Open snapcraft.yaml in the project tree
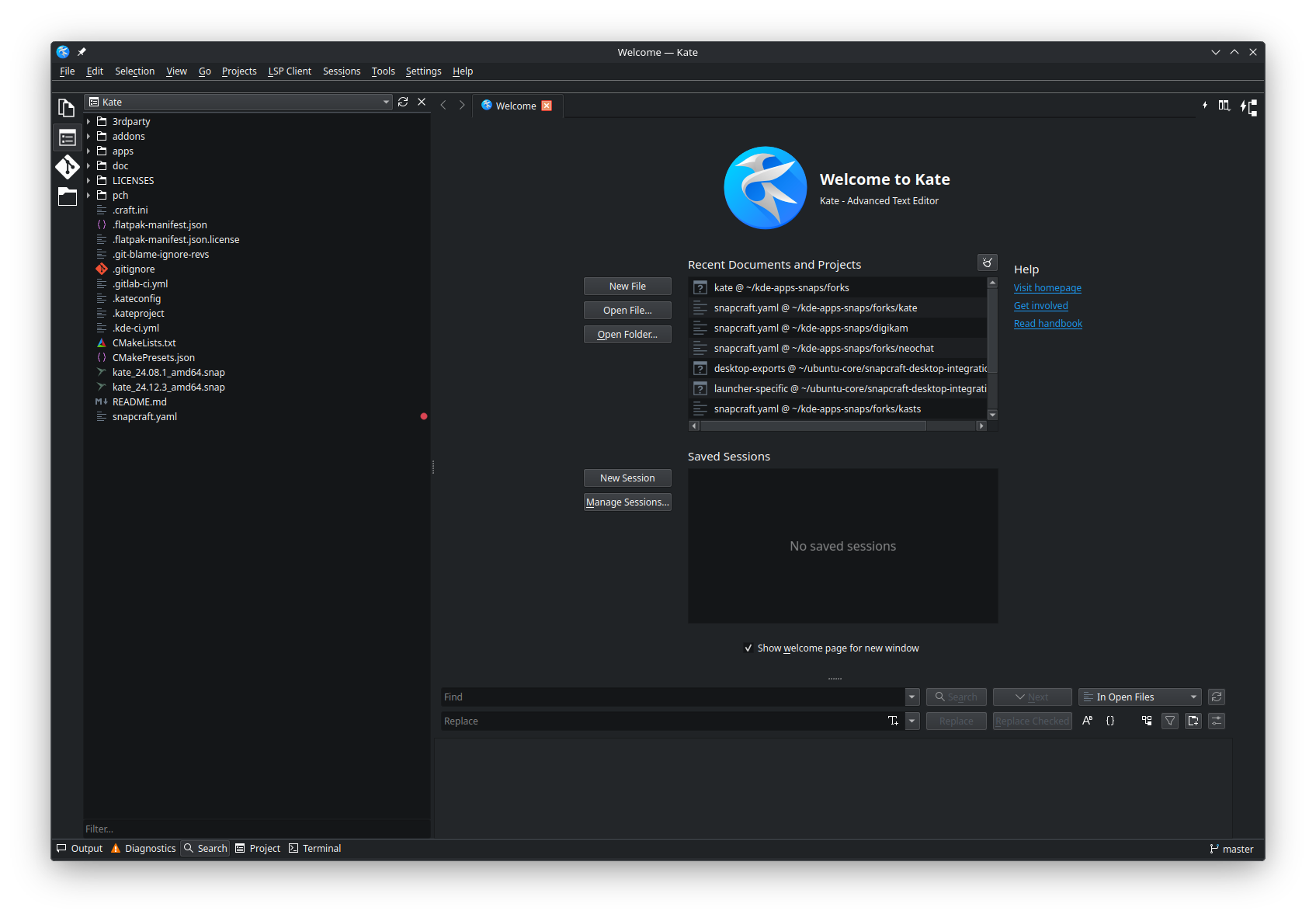Image resolution: width=1316 pixels, height=921 pixels. pyautogui.click(x=144, y=417)
